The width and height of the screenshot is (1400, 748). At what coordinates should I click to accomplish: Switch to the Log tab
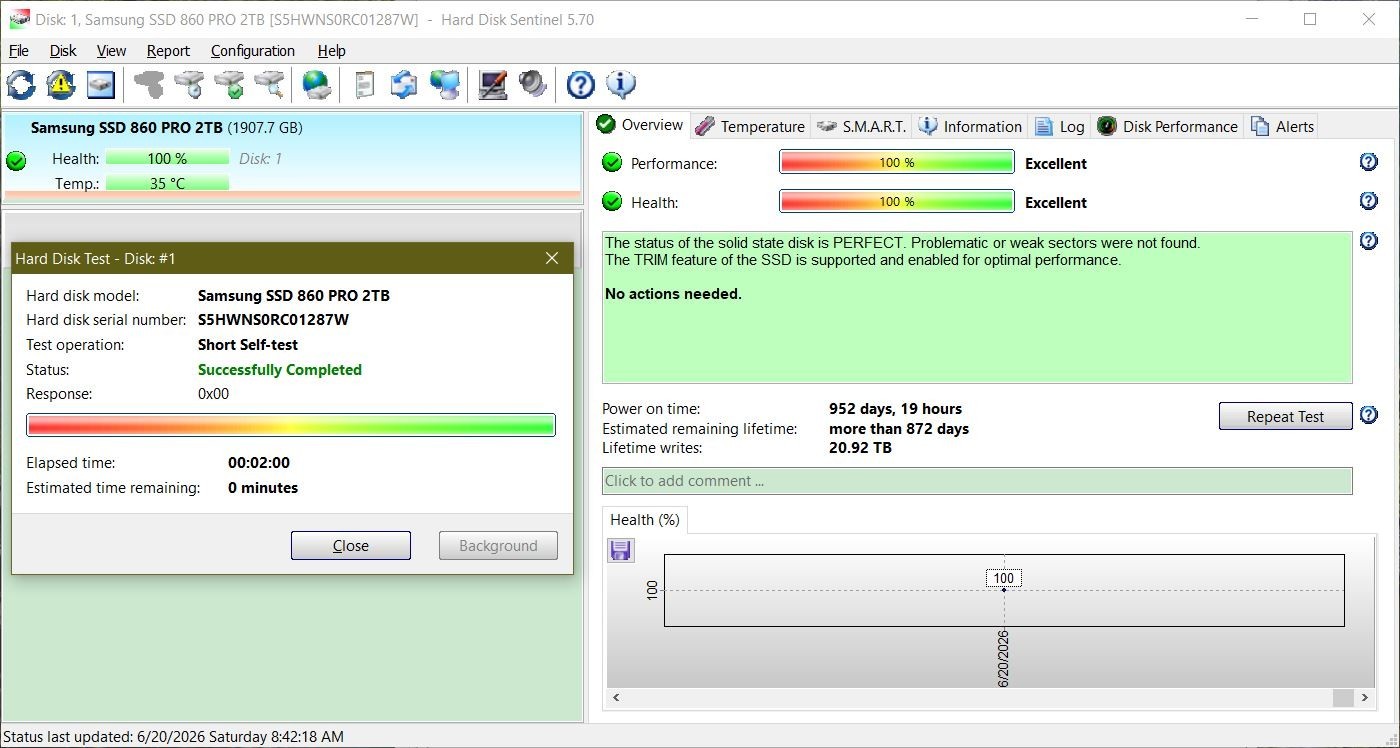(x=1060, y=126)
